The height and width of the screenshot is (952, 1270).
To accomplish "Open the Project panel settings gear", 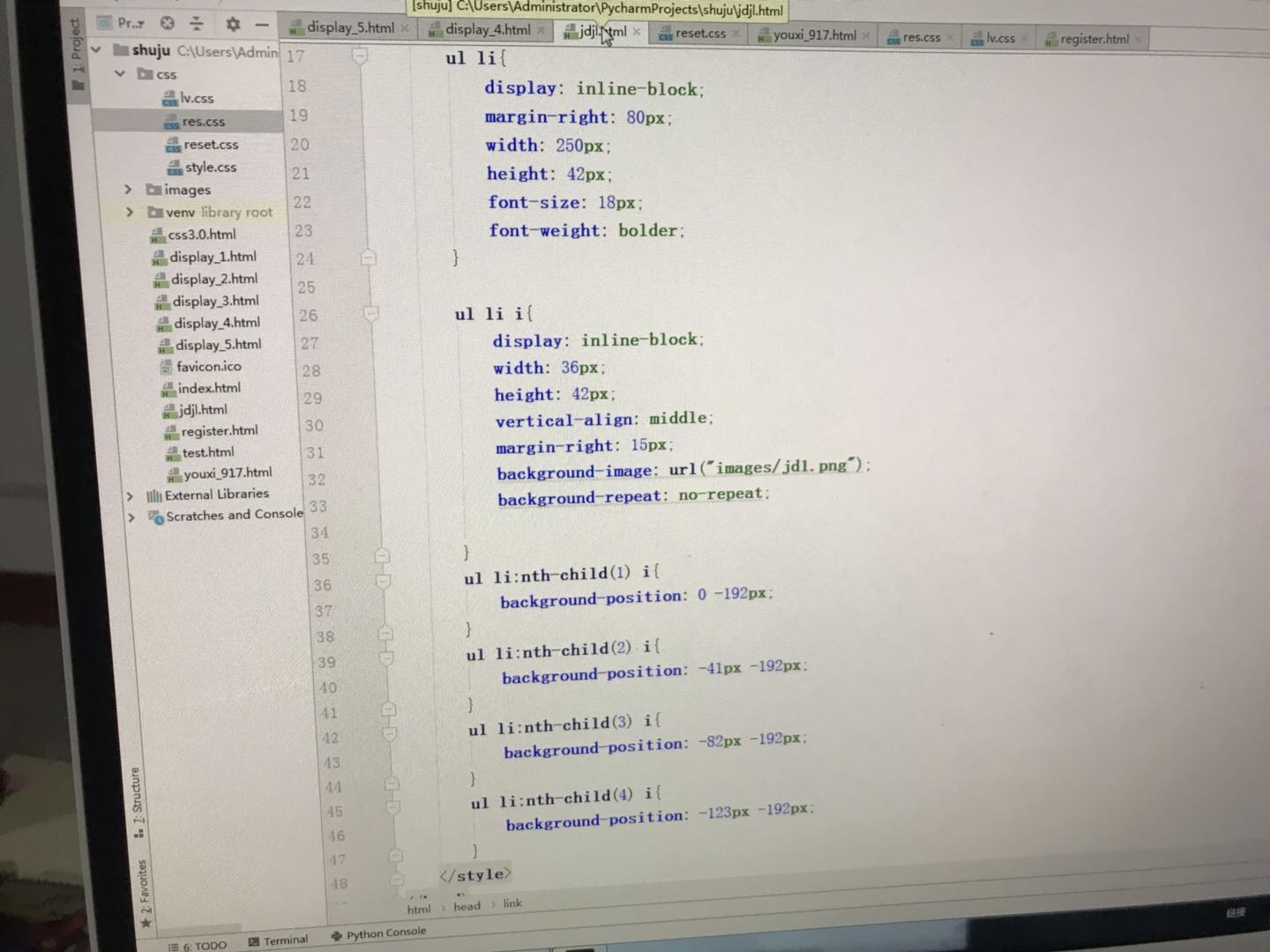I will pyautogui.click(x=233, y=24).
